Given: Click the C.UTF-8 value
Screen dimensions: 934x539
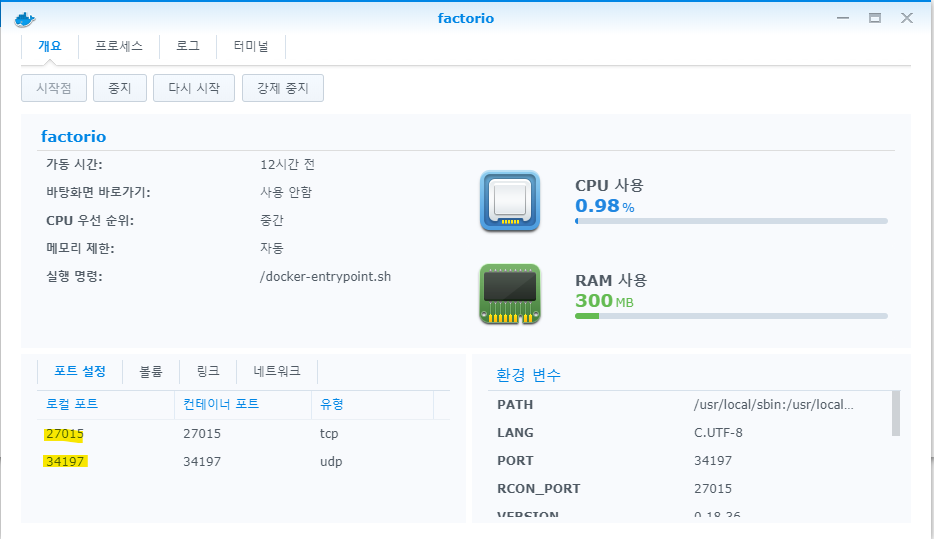Looking at the screenshot, I should coord(718,432).
